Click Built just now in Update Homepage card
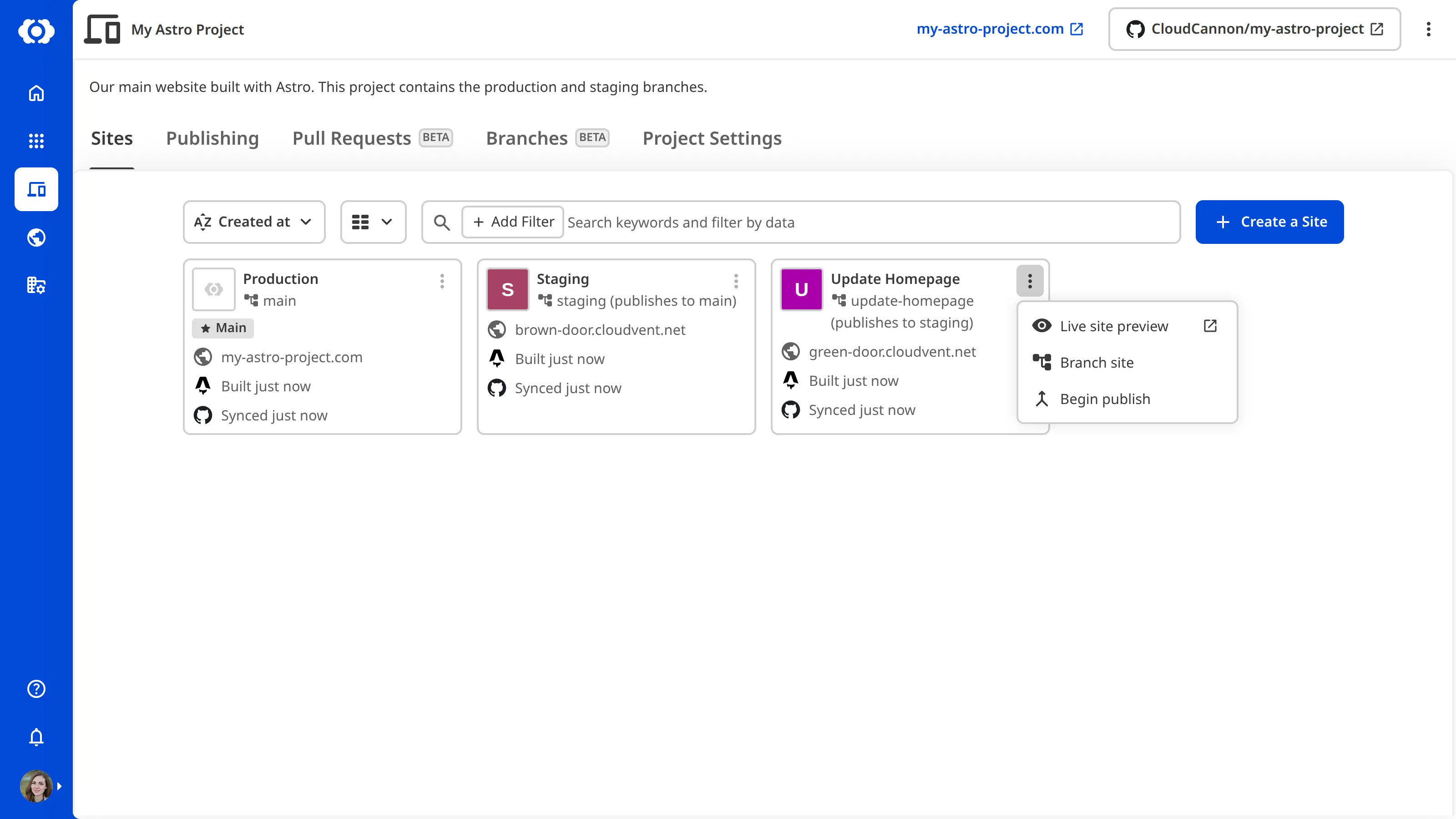Viewport: 1456px width, 819px height. click(x=854, y=381)
